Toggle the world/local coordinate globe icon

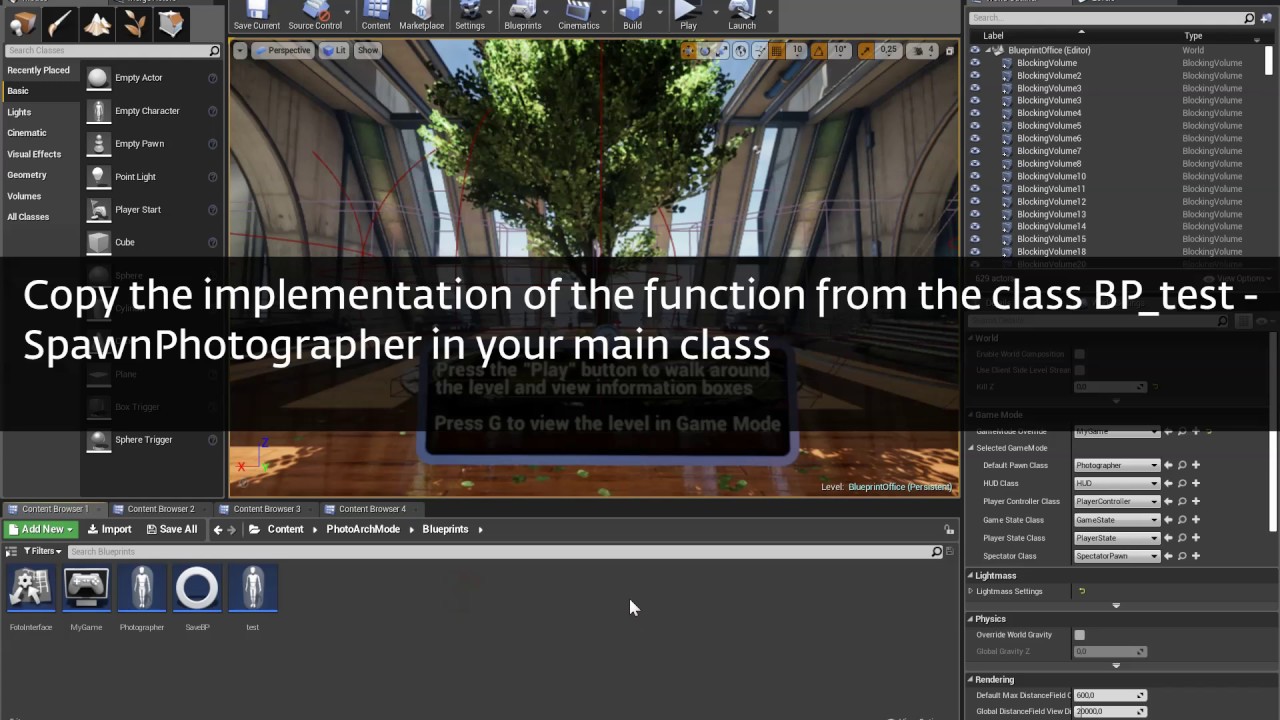(x=741, y=51)
